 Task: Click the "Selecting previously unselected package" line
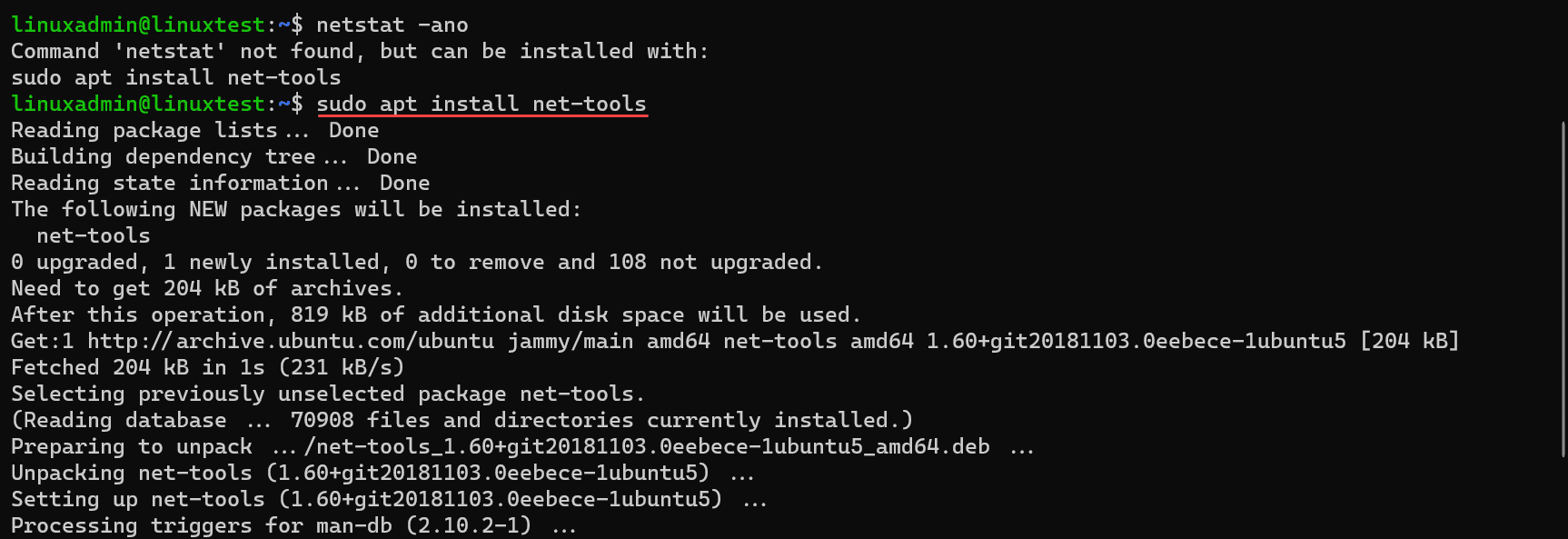tap(327, 394)
